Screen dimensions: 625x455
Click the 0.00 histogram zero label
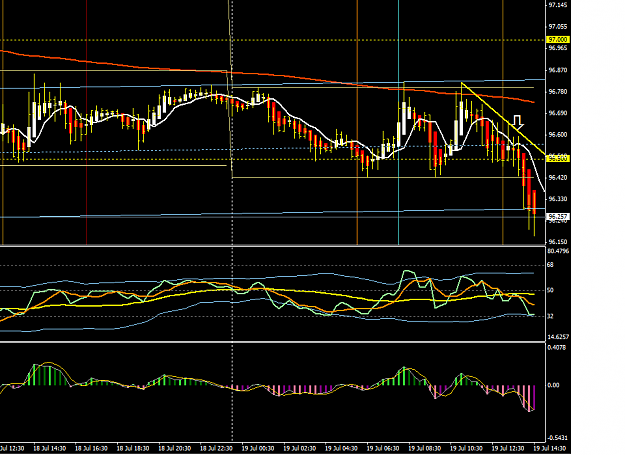coord(553,385)
